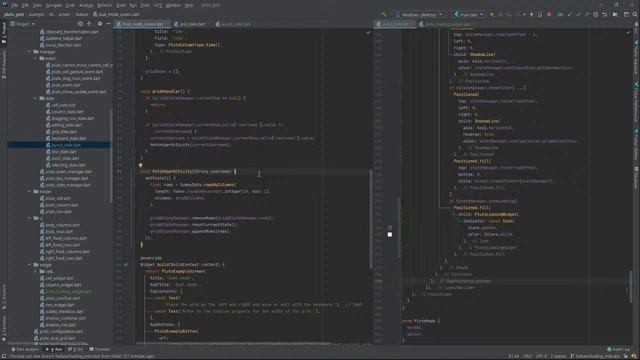The height and width of the screenshot is (360, 640).
Task: Click the git branch widget in the status bar
Action: point(597,356)
